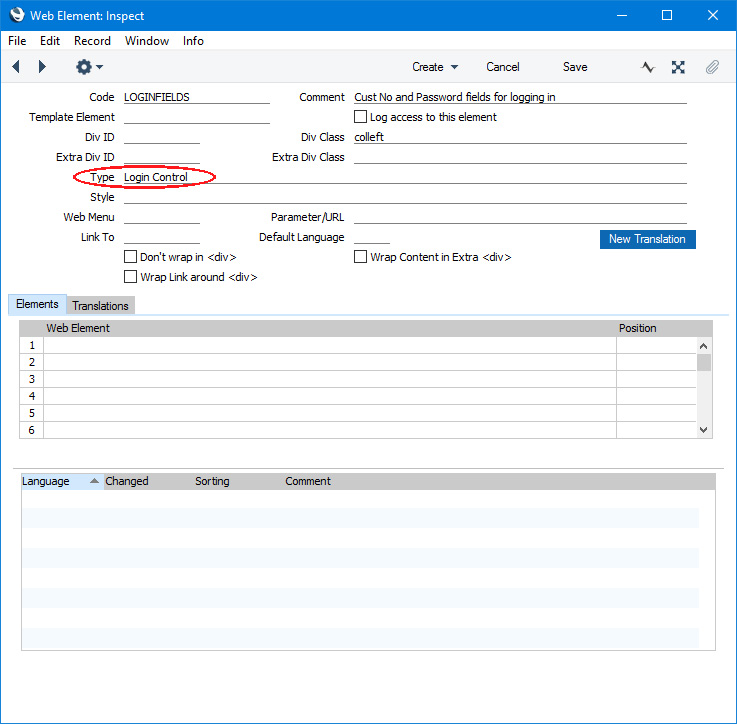Select row number 6 in the matrix
This screenshot has height=724, width=737.
[31, 430]
